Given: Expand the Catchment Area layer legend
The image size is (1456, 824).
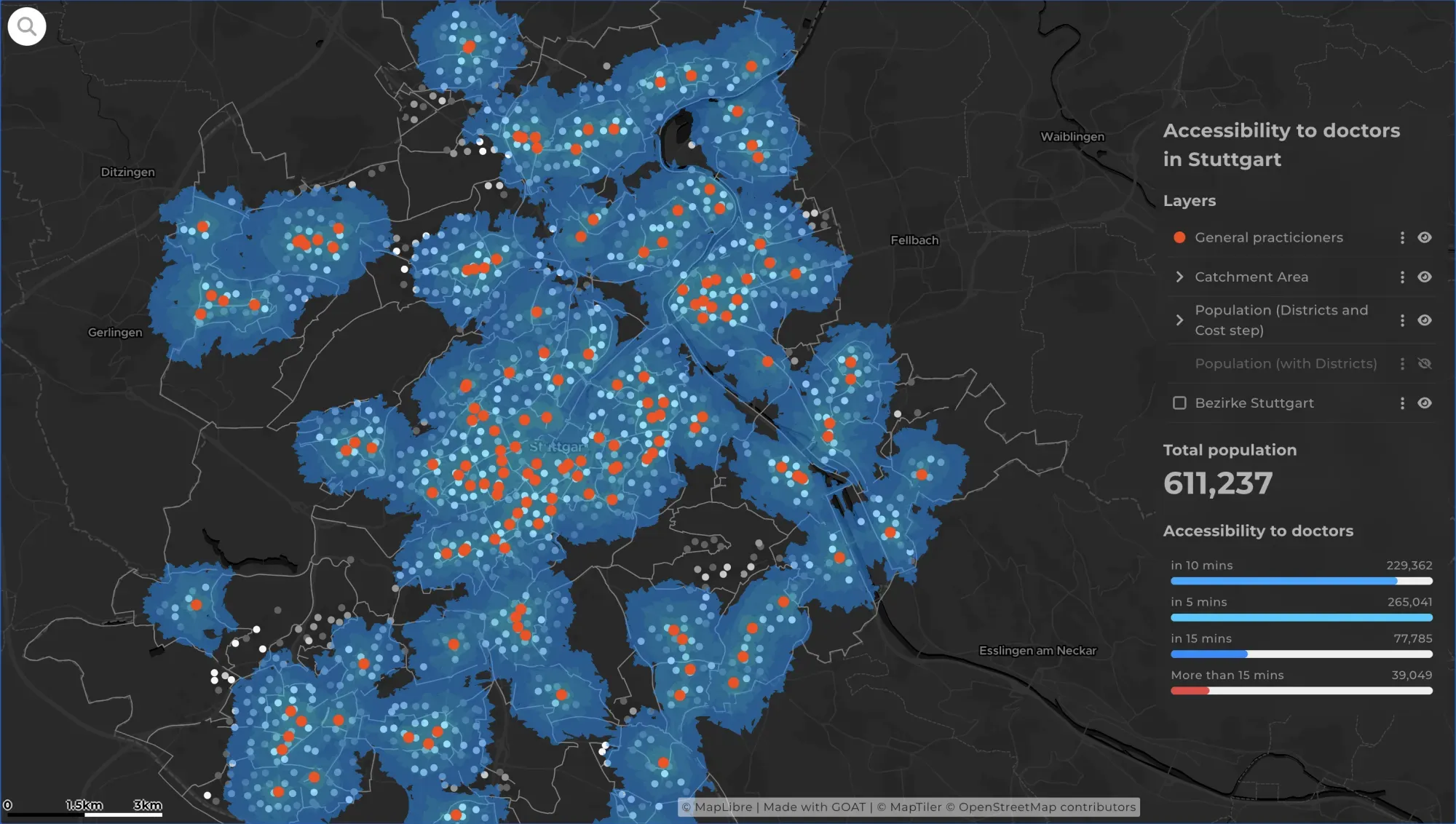Looking at the screenshot, I should 1179,277.
